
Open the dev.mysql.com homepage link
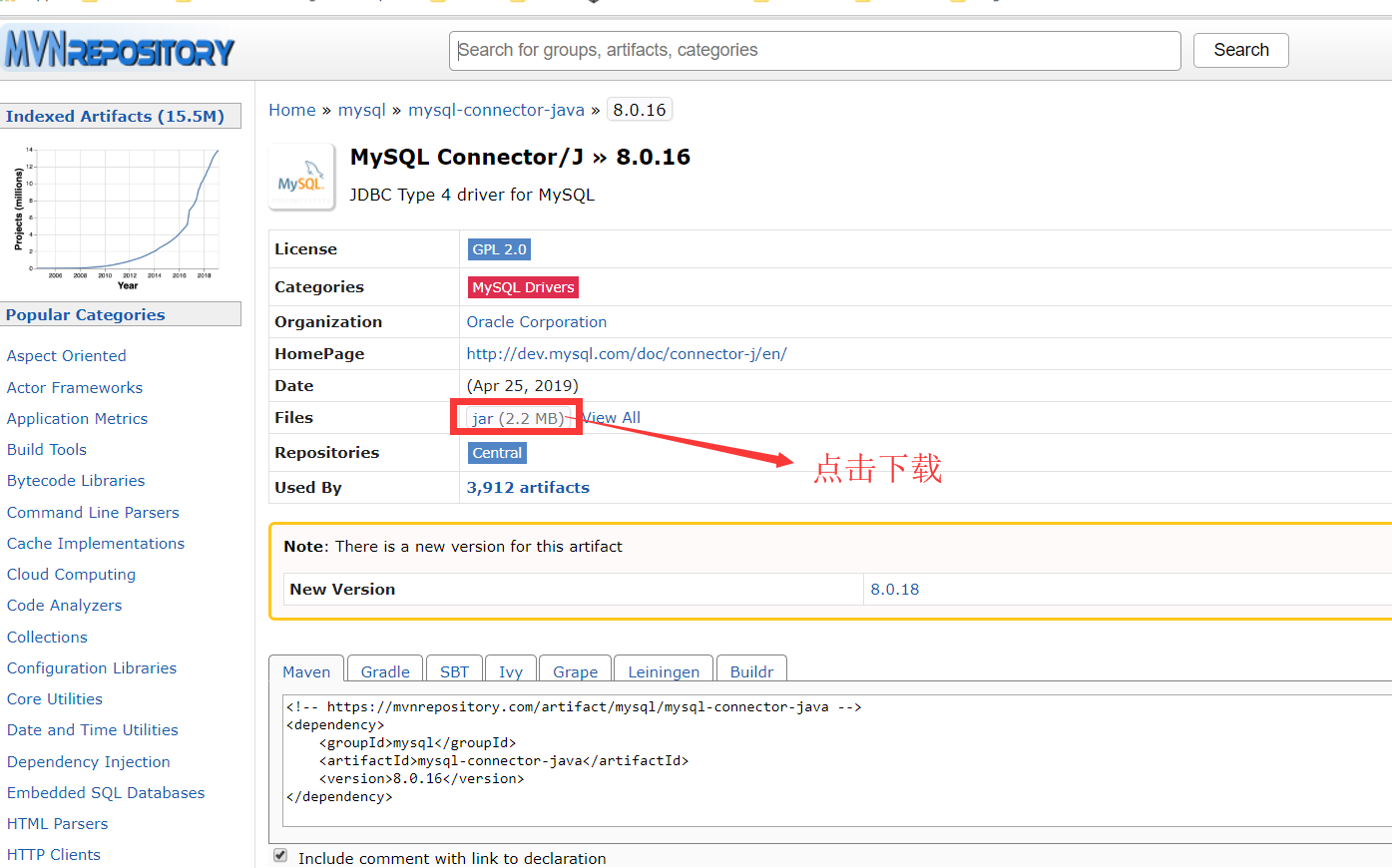coord(627,354)
